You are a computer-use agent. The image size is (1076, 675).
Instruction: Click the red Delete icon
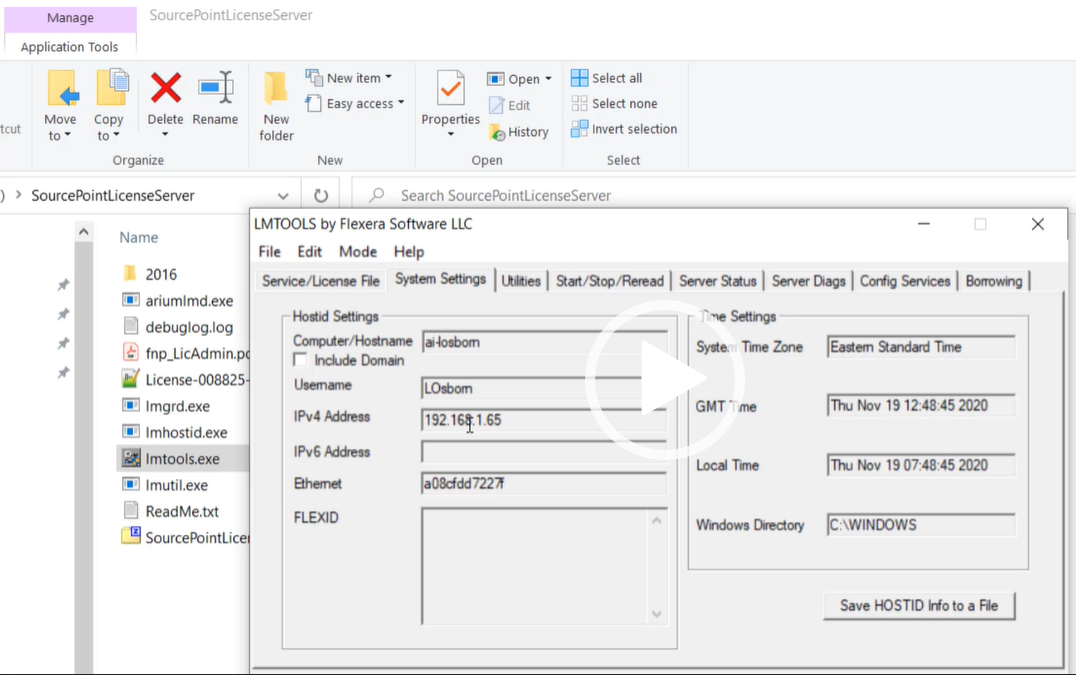tap(165, 88)
